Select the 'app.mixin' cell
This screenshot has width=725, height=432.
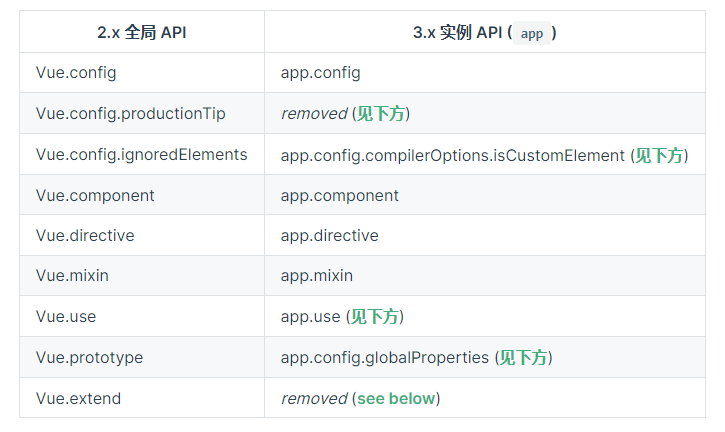click(485, 276)
